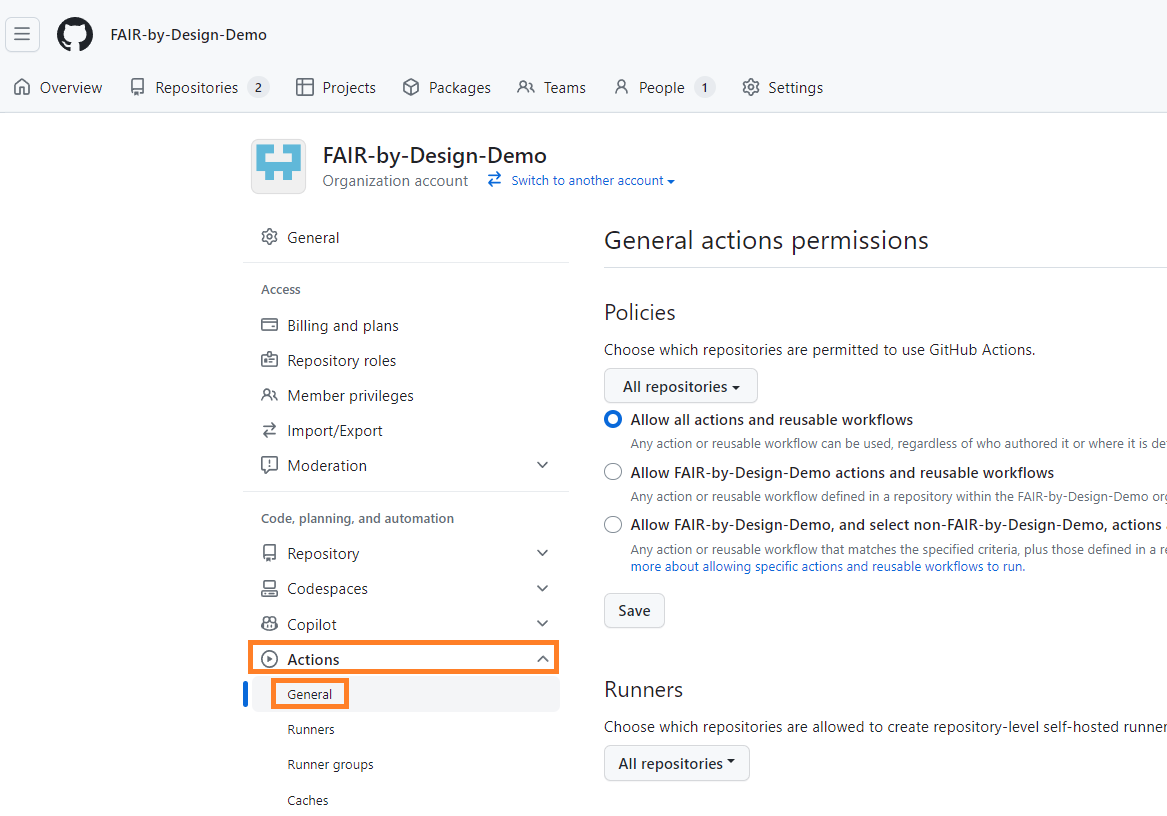Open the GitHub home icon
1167x816 pixels.
(x=74, y=34)
